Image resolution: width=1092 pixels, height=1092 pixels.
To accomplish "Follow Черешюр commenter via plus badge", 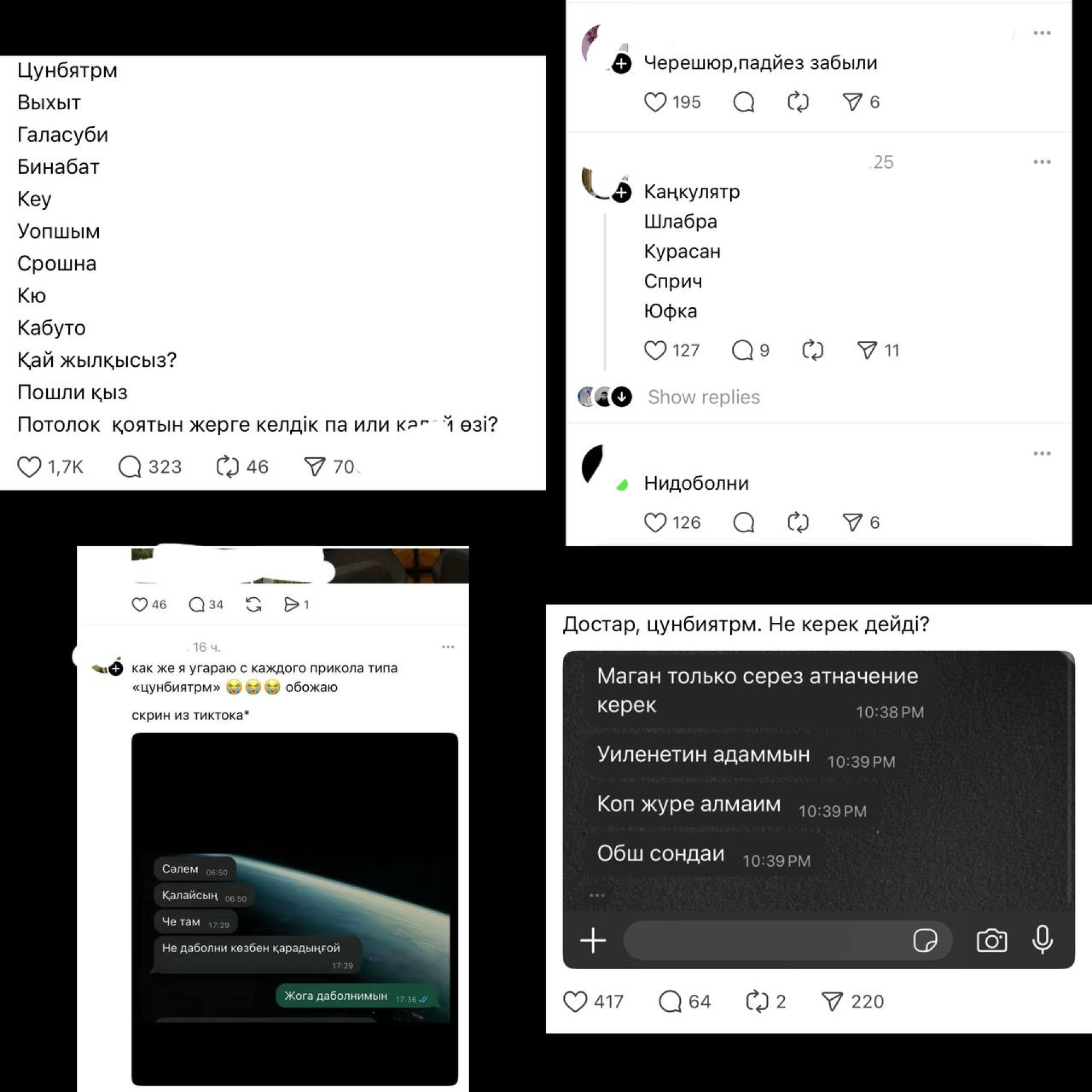I will pyautogui.click(x=621, y=64).
